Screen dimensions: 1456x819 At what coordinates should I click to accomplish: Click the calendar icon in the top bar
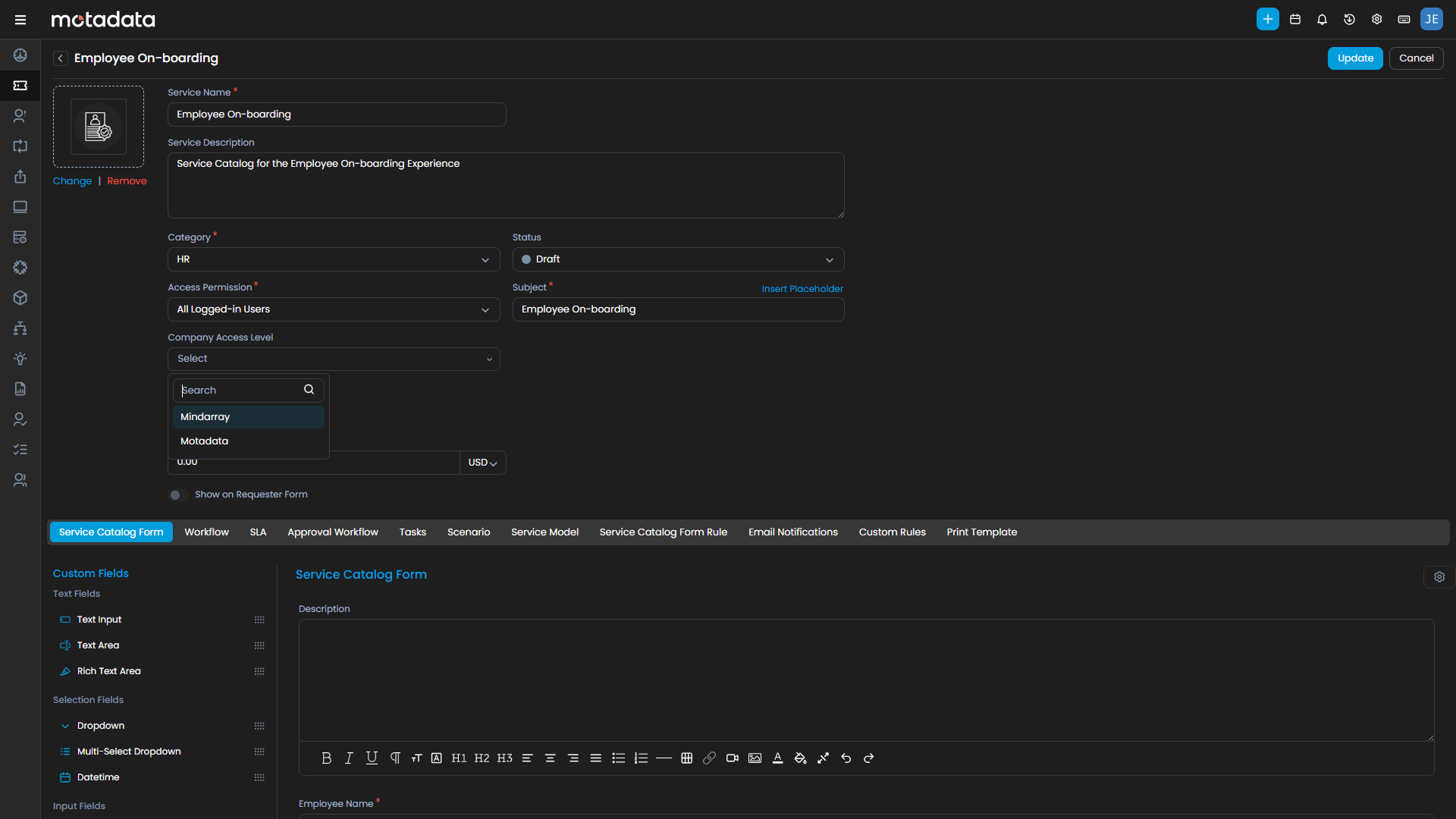(1294, 19)
